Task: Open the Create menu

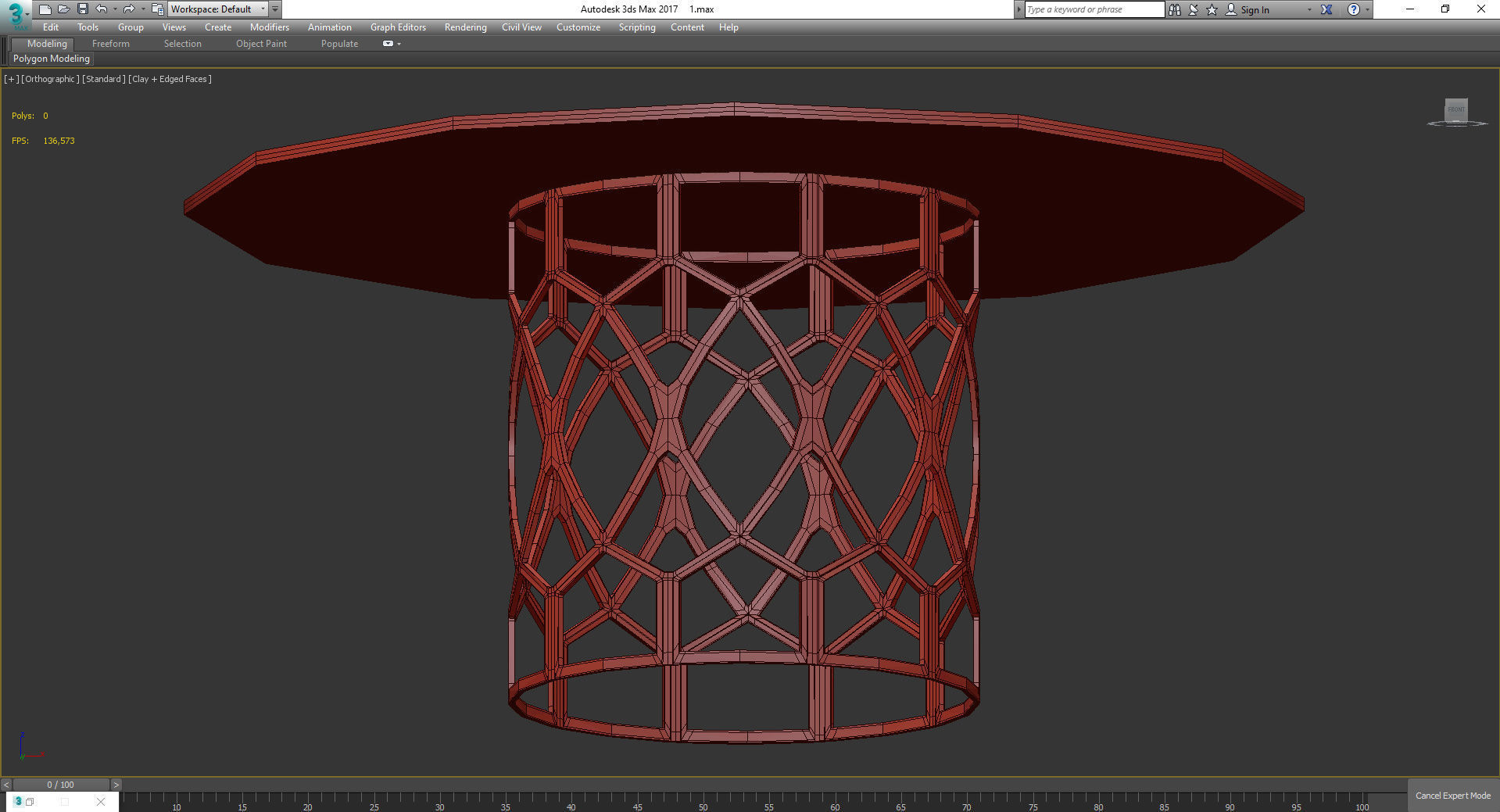Action: point(218,27)
